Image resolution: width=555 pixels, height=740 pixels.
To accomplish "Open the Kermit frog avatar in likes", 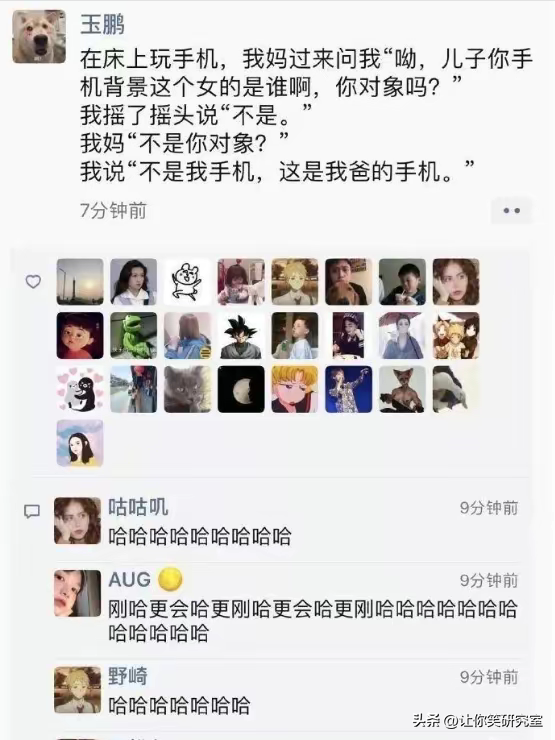I will pyautogui.click(x=134, y=336).
